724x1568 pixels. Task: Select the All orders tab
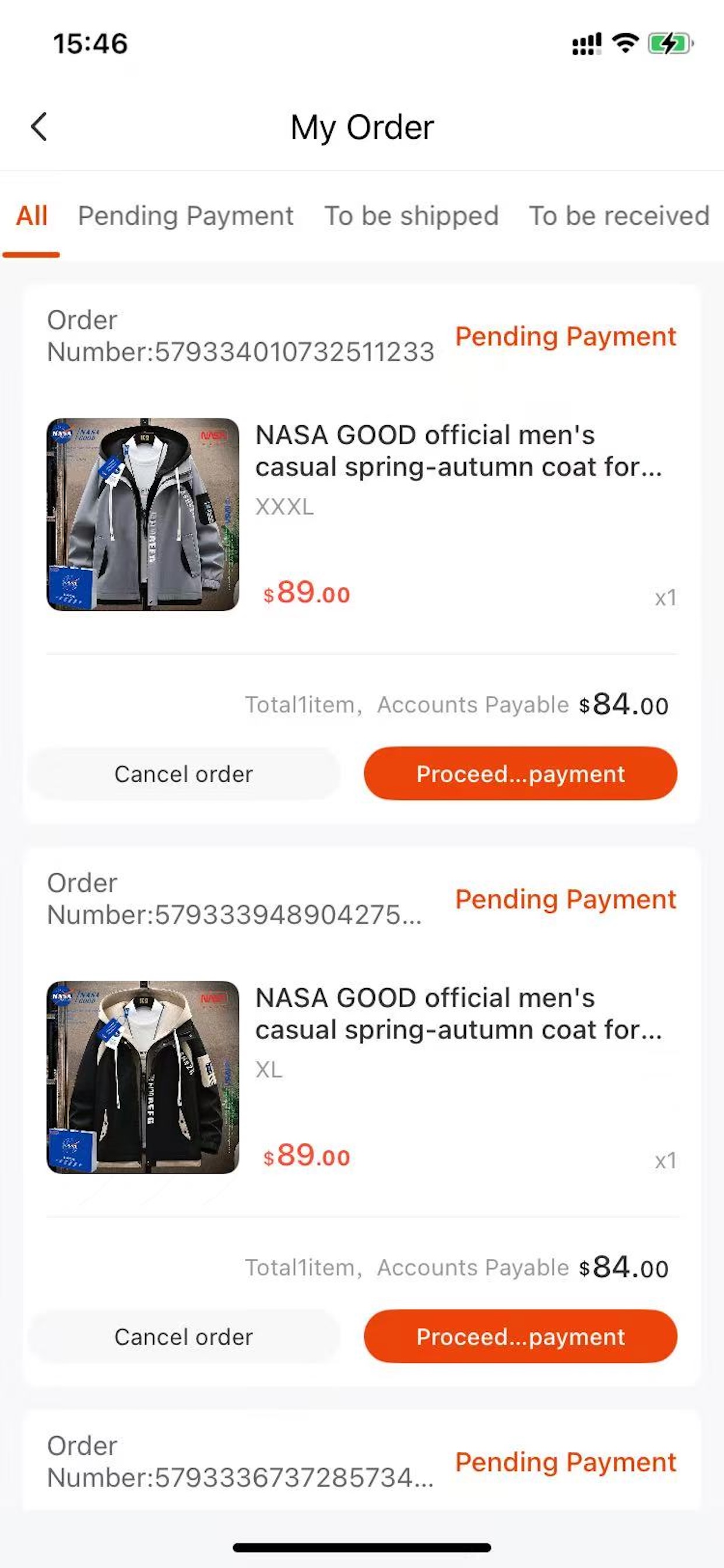pyautogui.click(x=31, y=215)
